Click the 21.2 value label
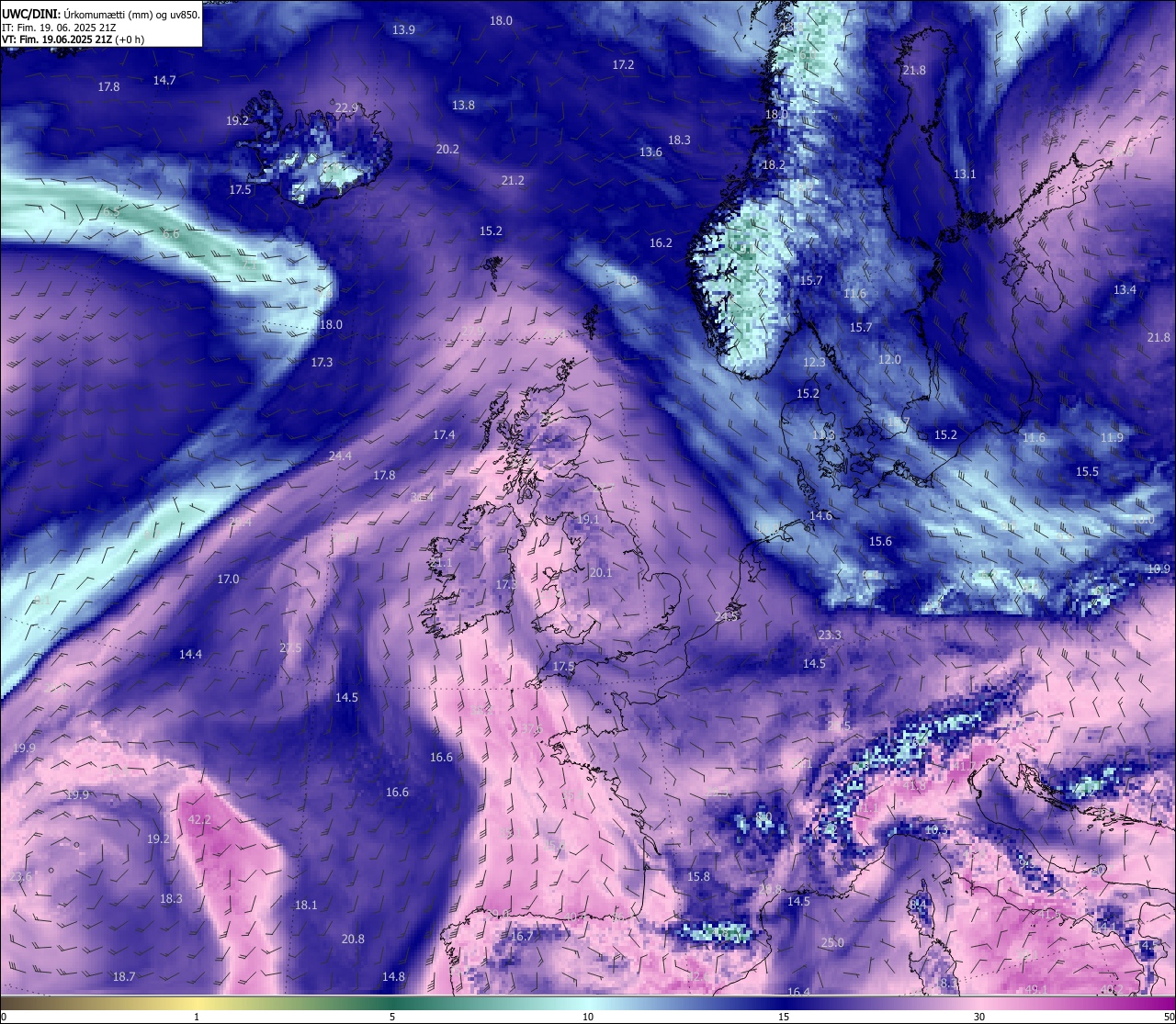The height and width of the screenshot is (1024, 1176). (513, 180)
